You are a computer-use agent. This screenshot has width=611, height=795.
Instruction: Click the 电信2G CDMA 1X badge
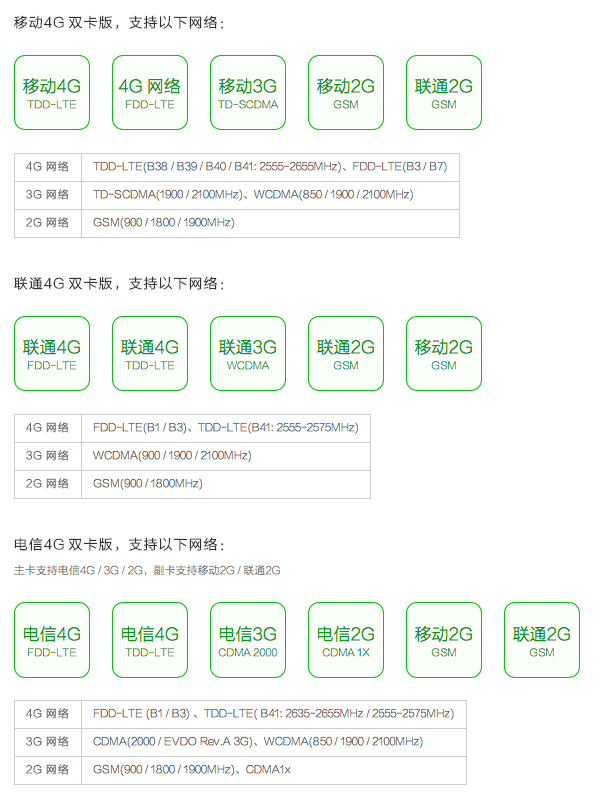click(x=346, y=640)
